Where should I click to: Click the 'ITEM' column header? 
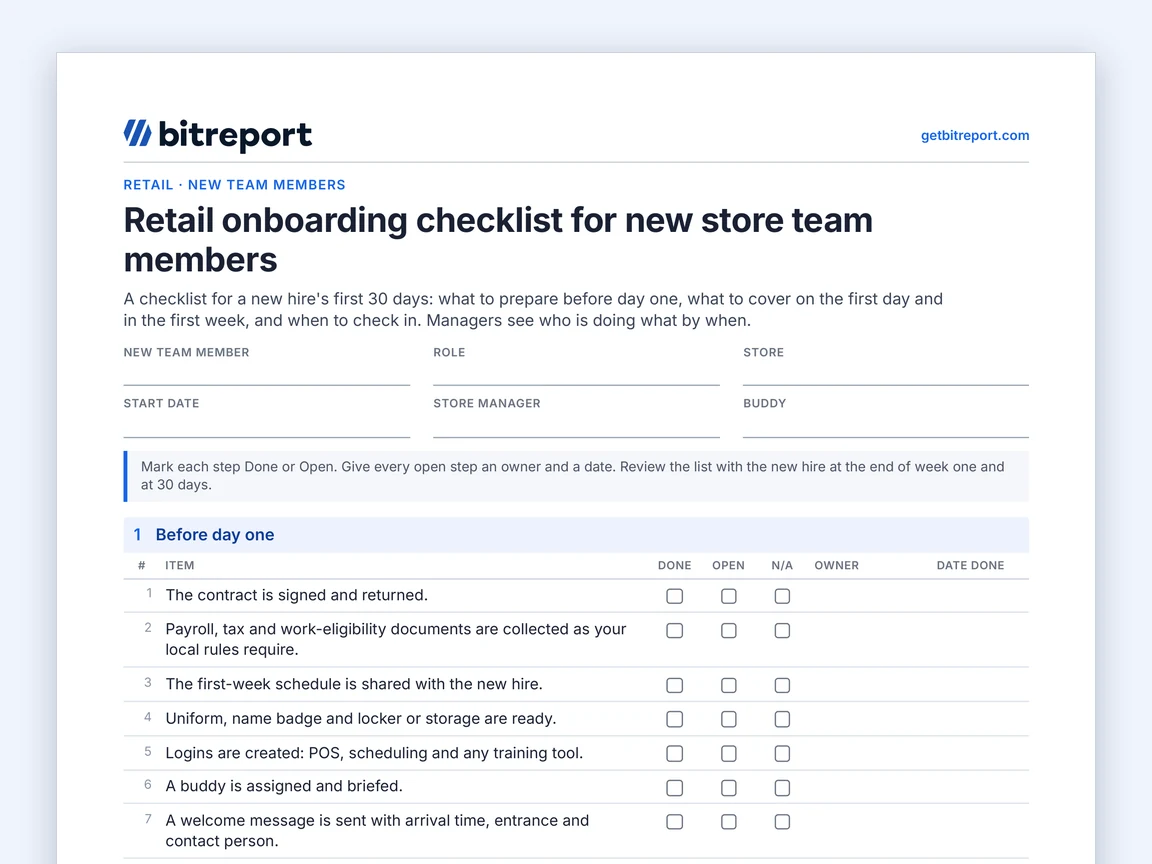tap(179, 566)
